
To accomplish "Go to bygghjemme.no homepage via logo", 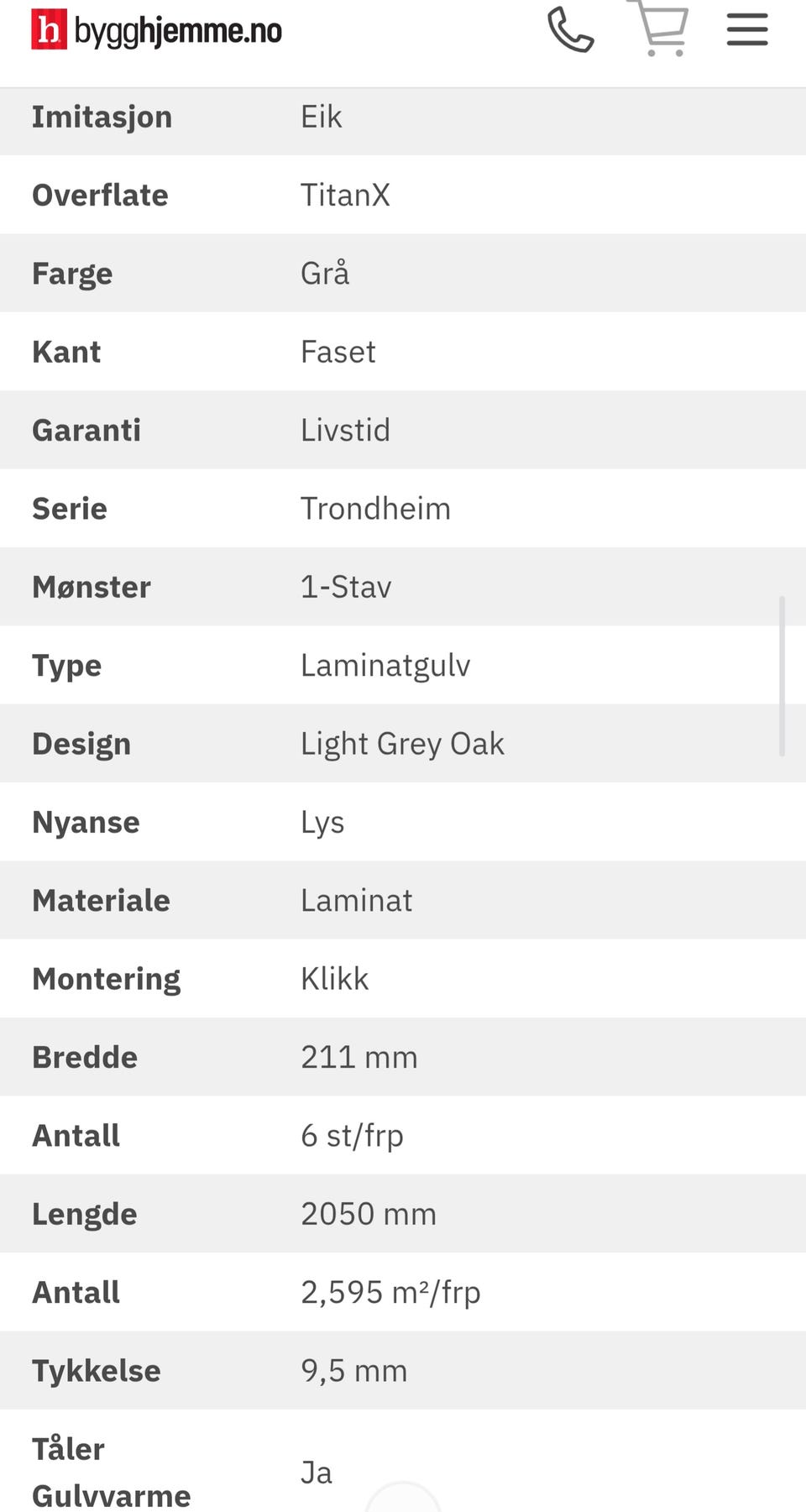I will [x=157, y=30].
